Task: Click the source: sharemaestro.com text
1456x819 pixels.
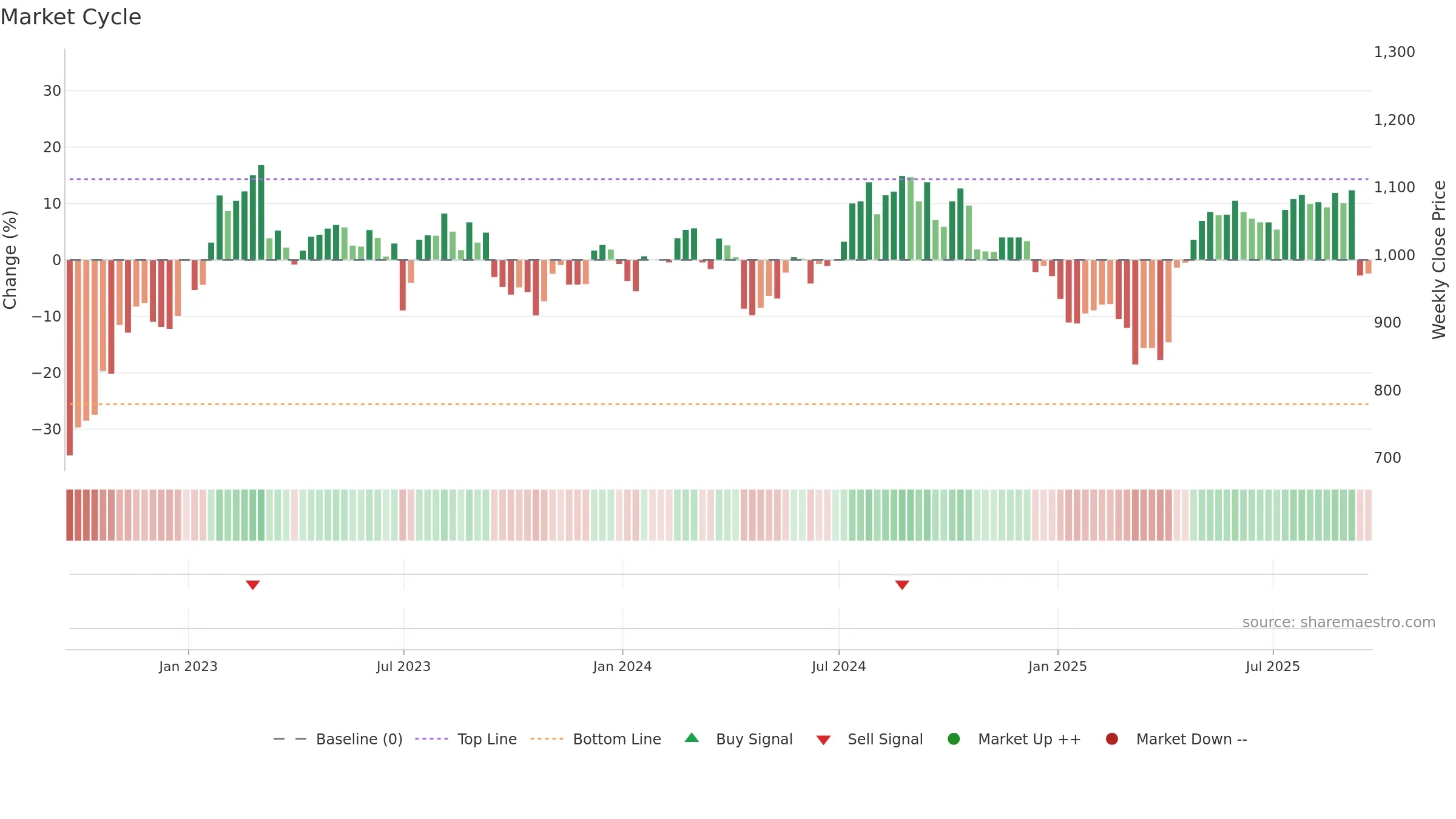Action: pos(1339,622)
